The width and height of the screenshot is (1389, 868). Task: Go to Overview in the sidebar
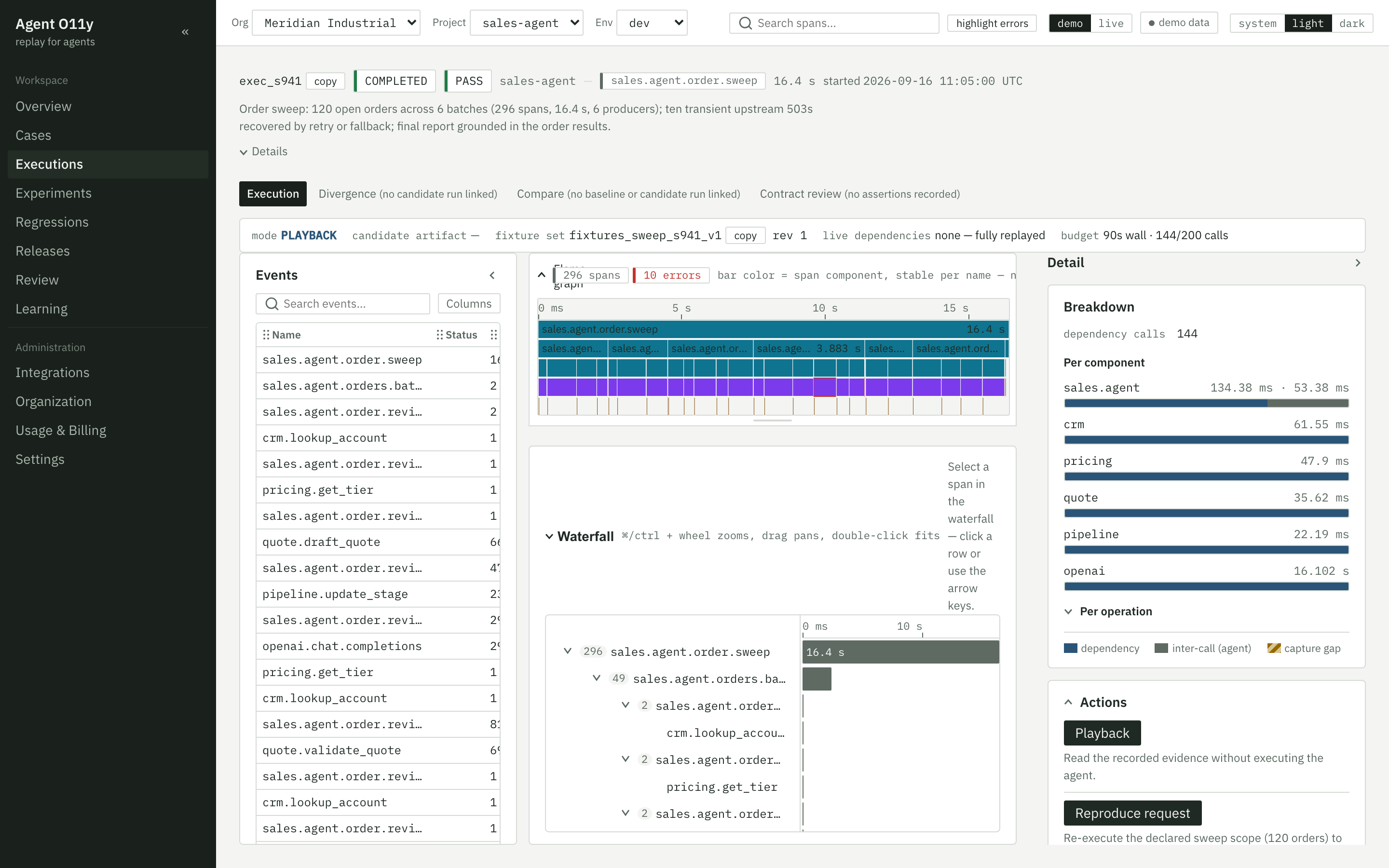(x=108, y=107)
